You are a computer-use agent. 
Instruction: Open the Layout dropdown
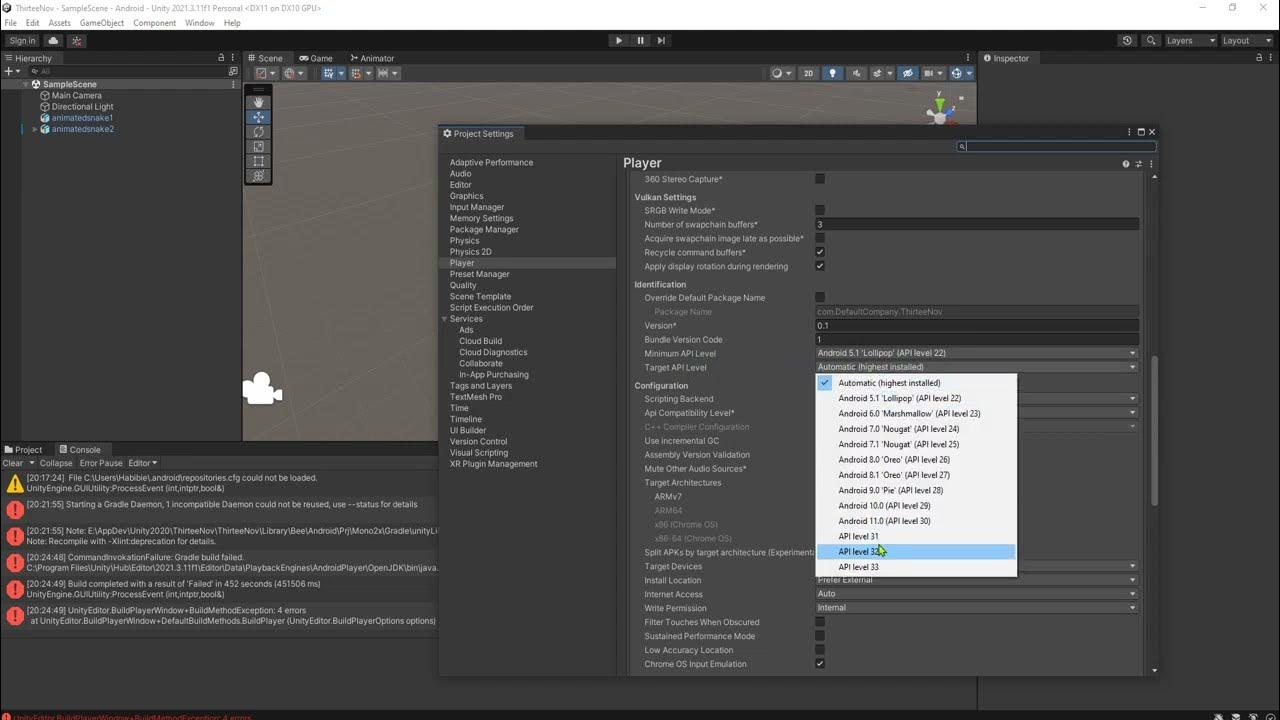pos(1247,41)
